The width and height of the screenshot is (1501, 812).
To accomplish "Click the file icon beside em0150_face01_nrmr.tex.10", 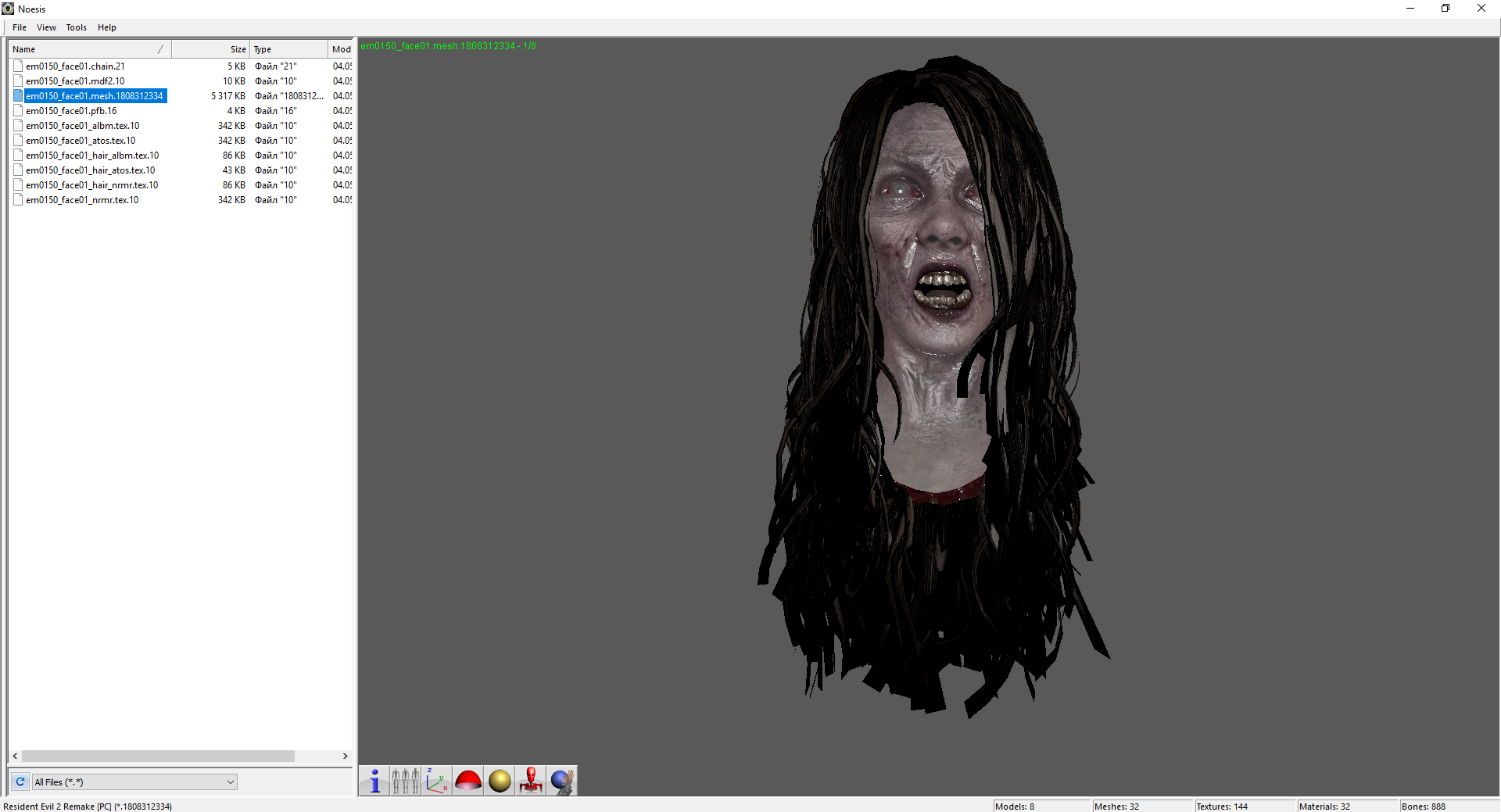I will (18, 200).
